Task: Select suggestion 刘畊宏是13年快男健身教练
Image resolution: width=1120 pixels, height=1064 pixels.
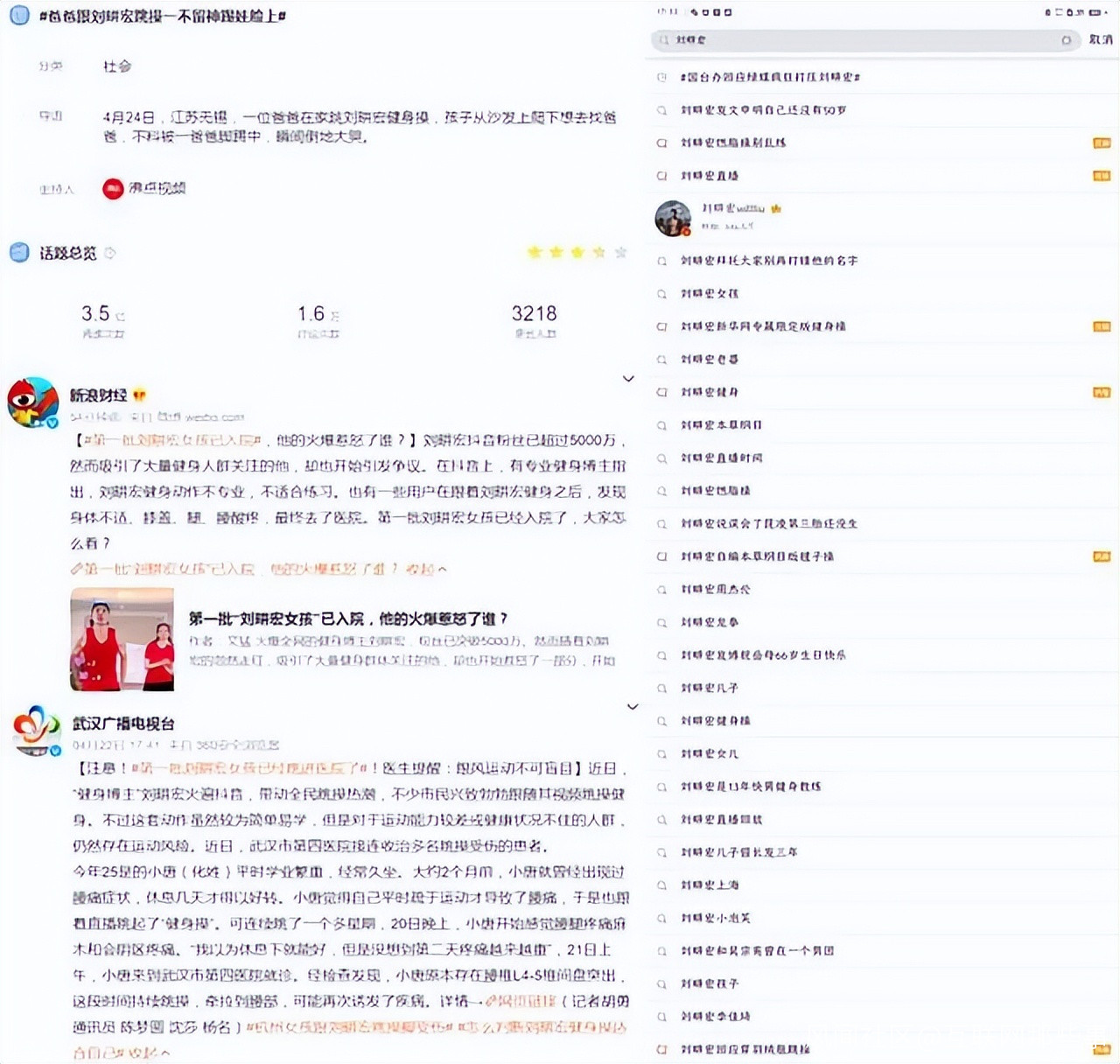Action: coord(751,787)
